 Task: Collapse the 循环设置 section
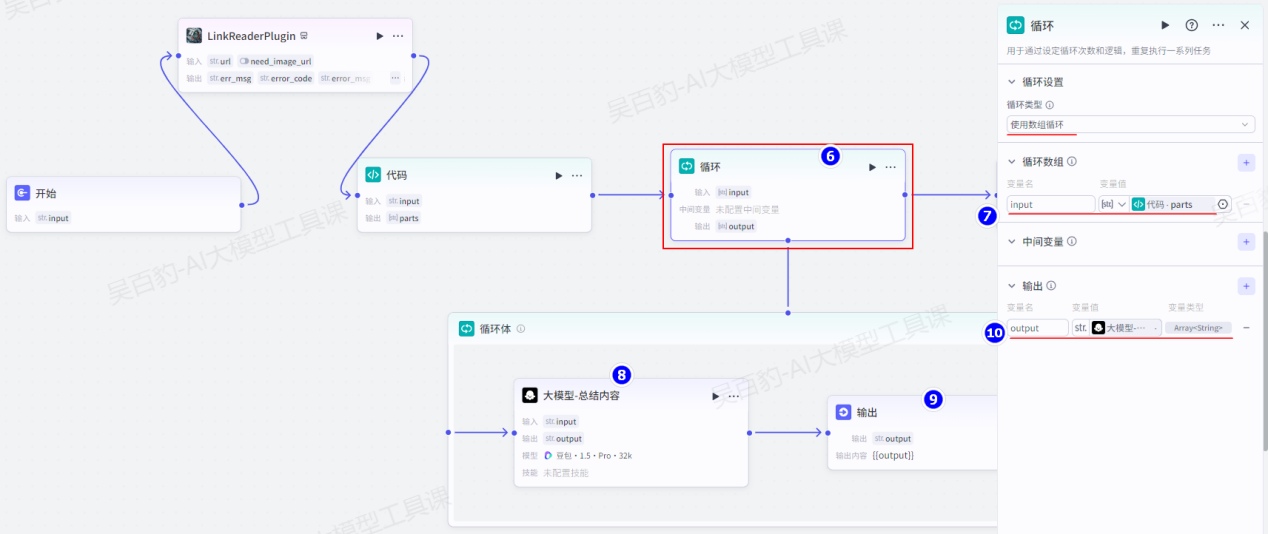(x=1011, y=82)
